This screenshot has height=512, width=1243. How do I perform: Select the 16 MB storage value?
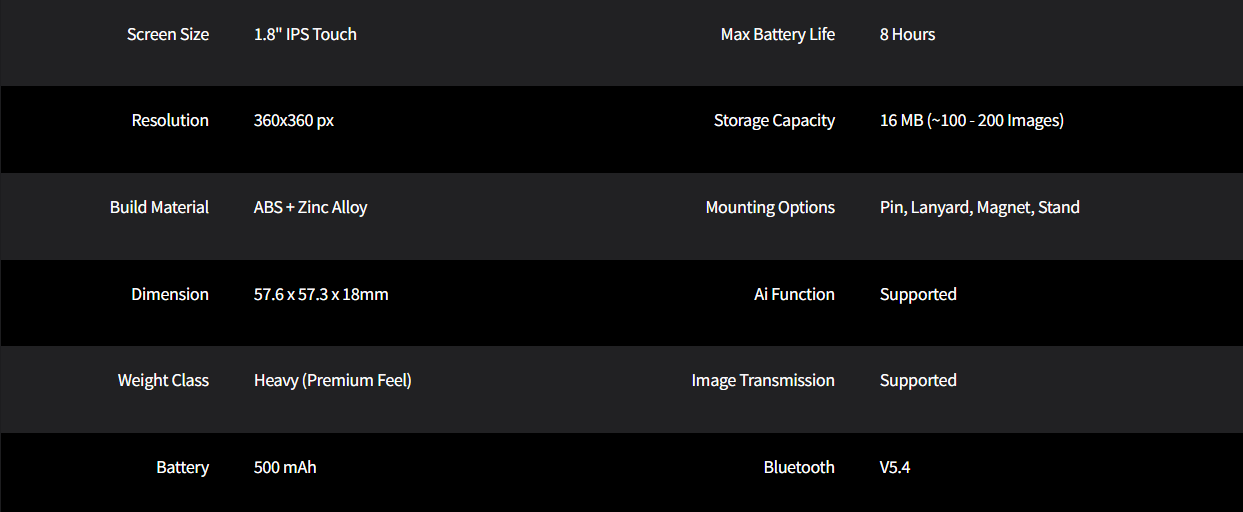971,120
